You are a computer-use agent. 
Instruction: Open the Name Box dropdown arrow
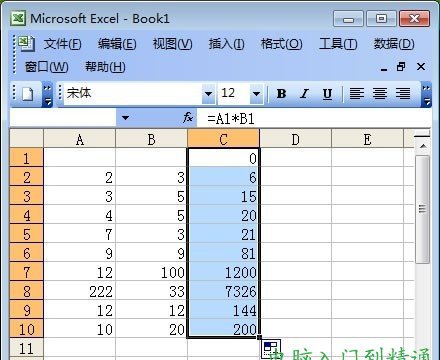click(x=125, y=118)
